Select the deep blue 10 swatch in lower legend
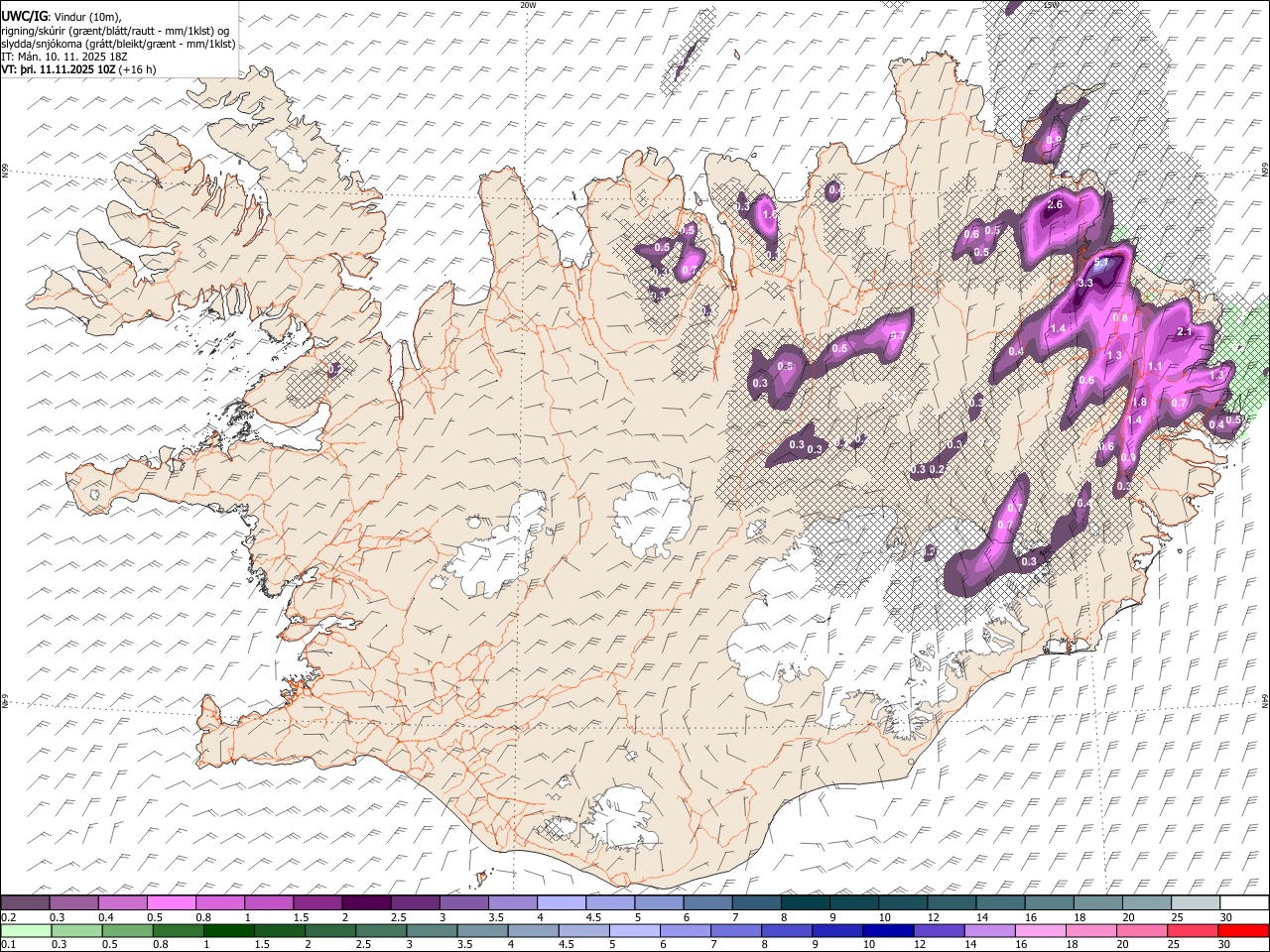The height and width of the screenshot is (952, 1270). pyautogui.click(x=887, y=930)
